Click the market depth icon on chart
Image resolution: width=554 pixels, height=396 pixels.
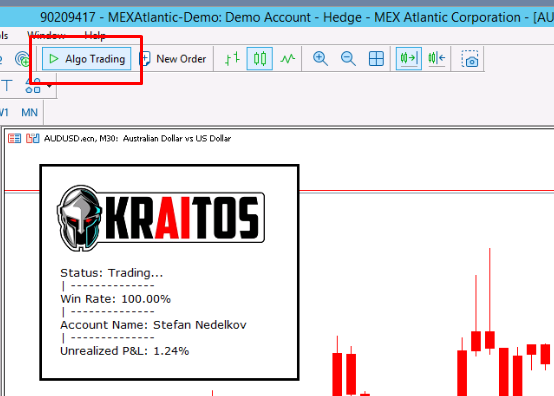[x=14, y=138]
